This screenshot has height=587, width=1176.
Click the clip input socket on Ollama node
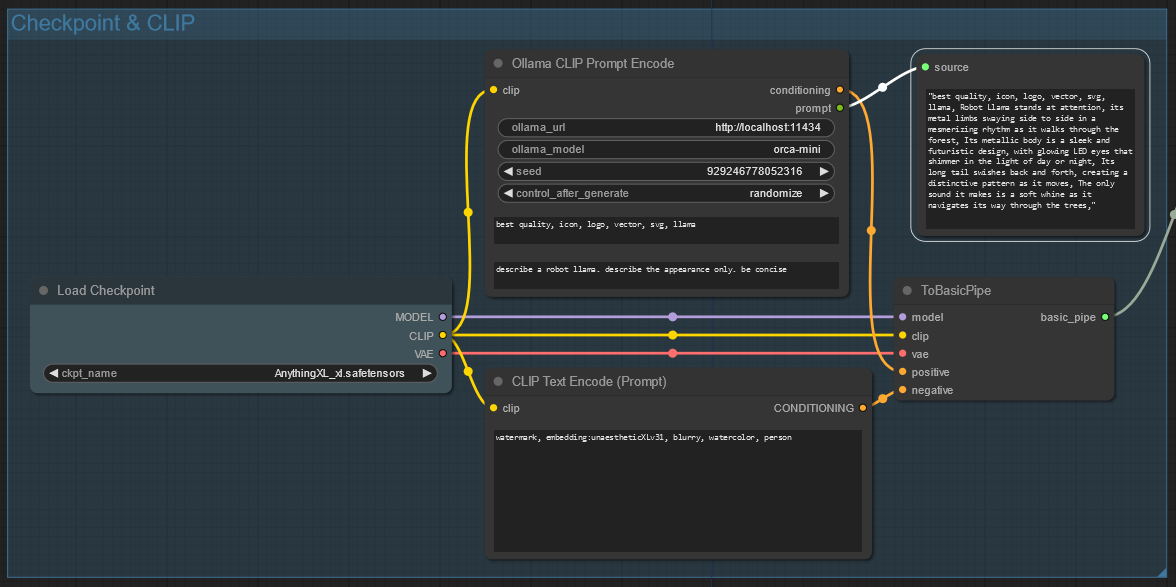pyautogui.click(x=493, y=90)
